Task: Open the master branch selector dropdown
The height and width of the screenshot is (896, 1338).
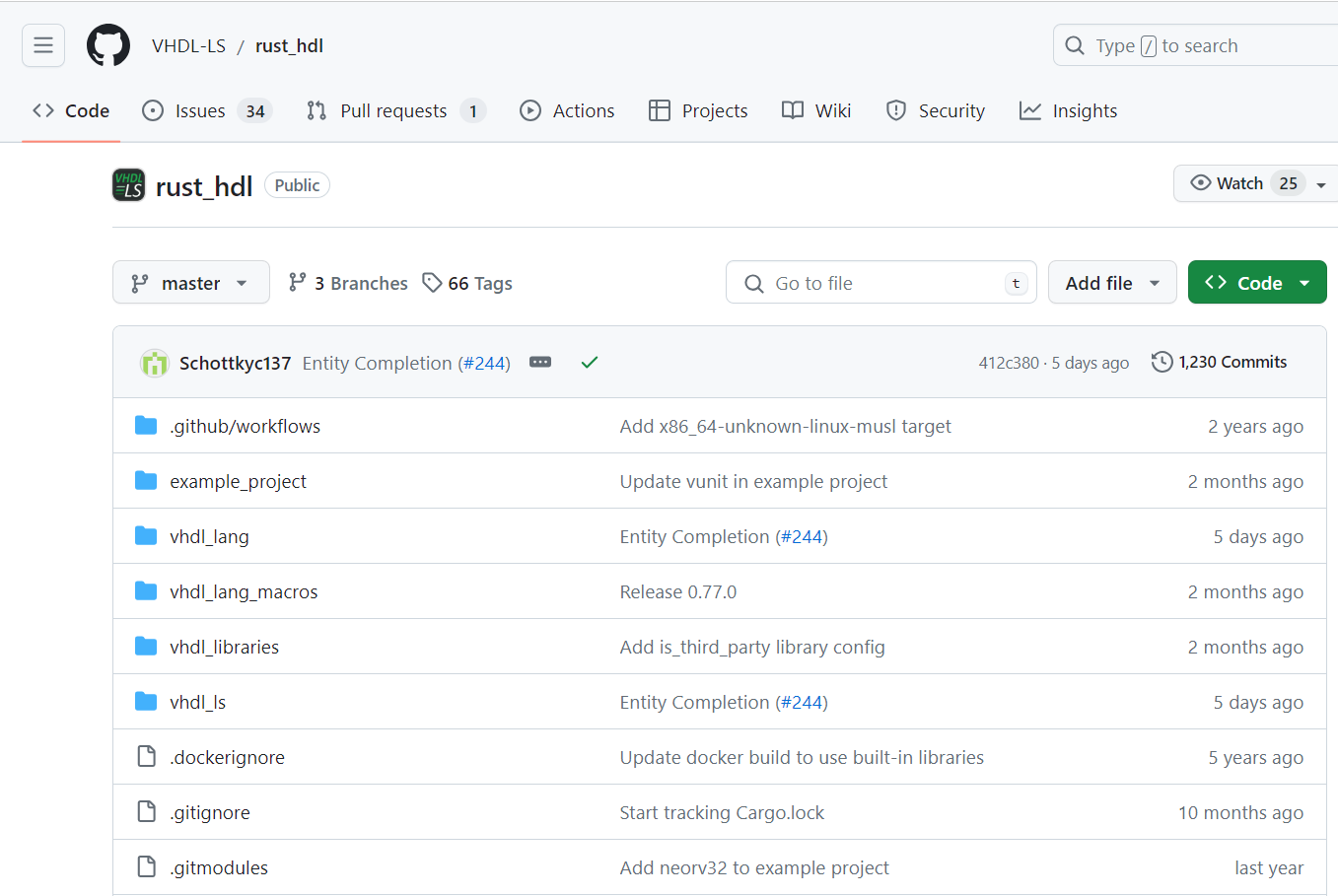Action: tap(191, 283)
